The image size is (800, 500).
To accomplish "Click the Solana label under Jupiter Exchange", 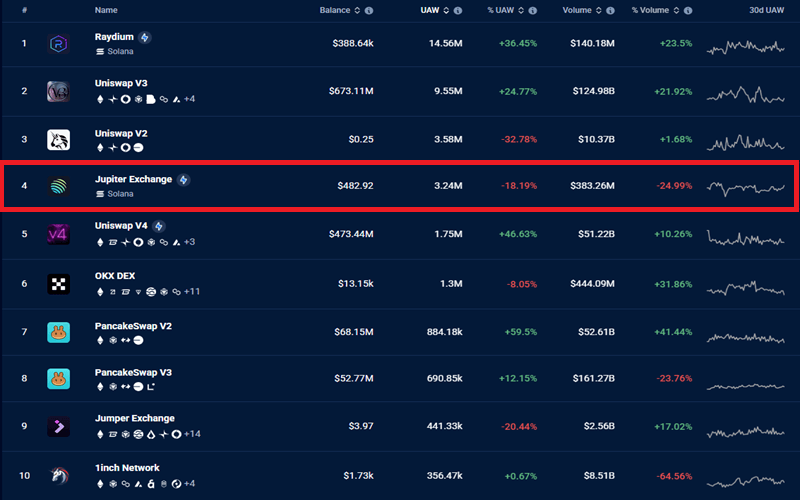I will point(120,194).
